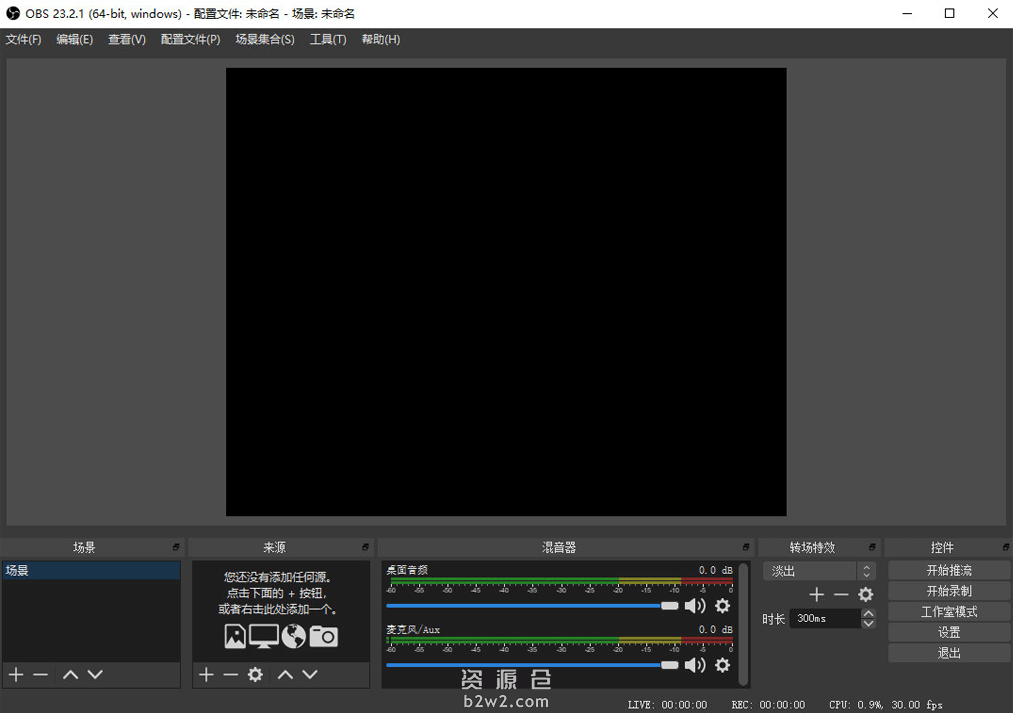Move source down with arrow icon

tap(310, 675)
